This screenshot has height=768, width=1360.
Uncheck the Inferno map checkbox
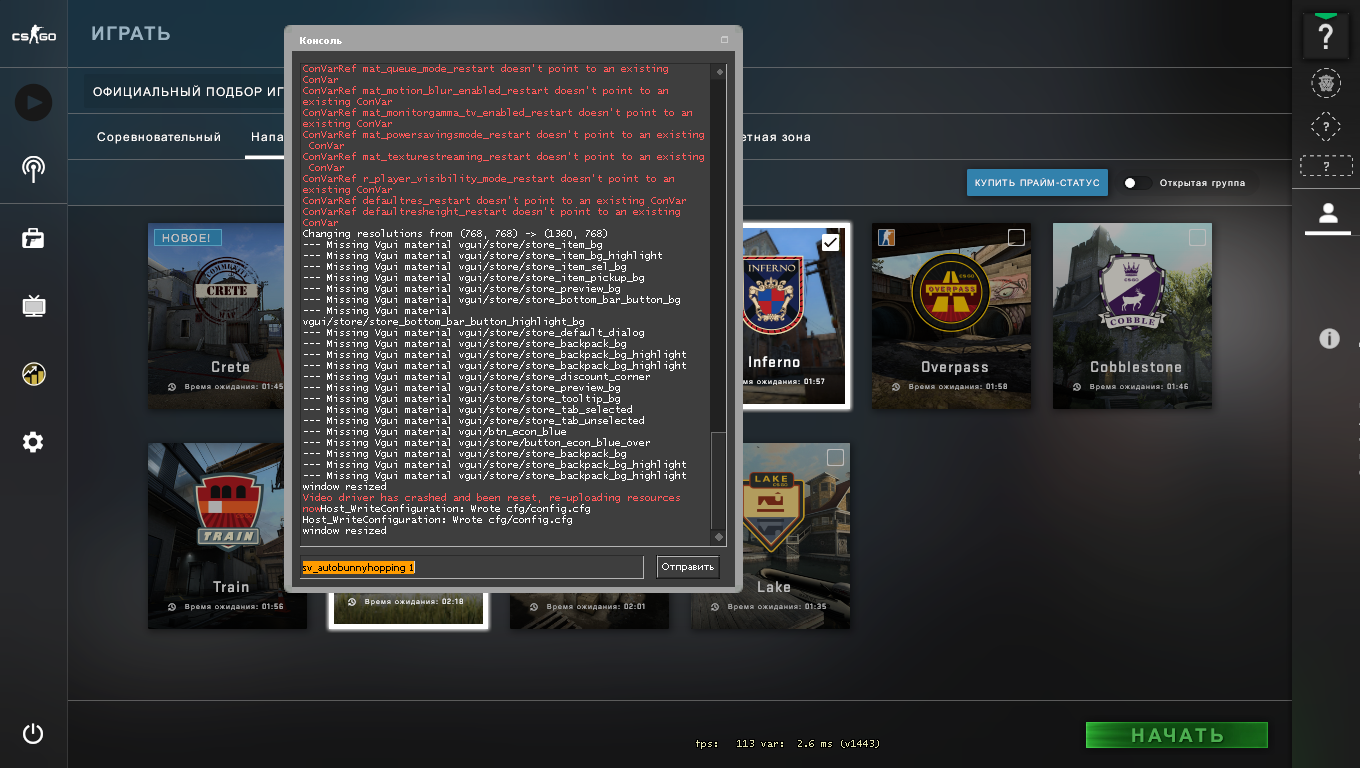click(x=830, y=242)
